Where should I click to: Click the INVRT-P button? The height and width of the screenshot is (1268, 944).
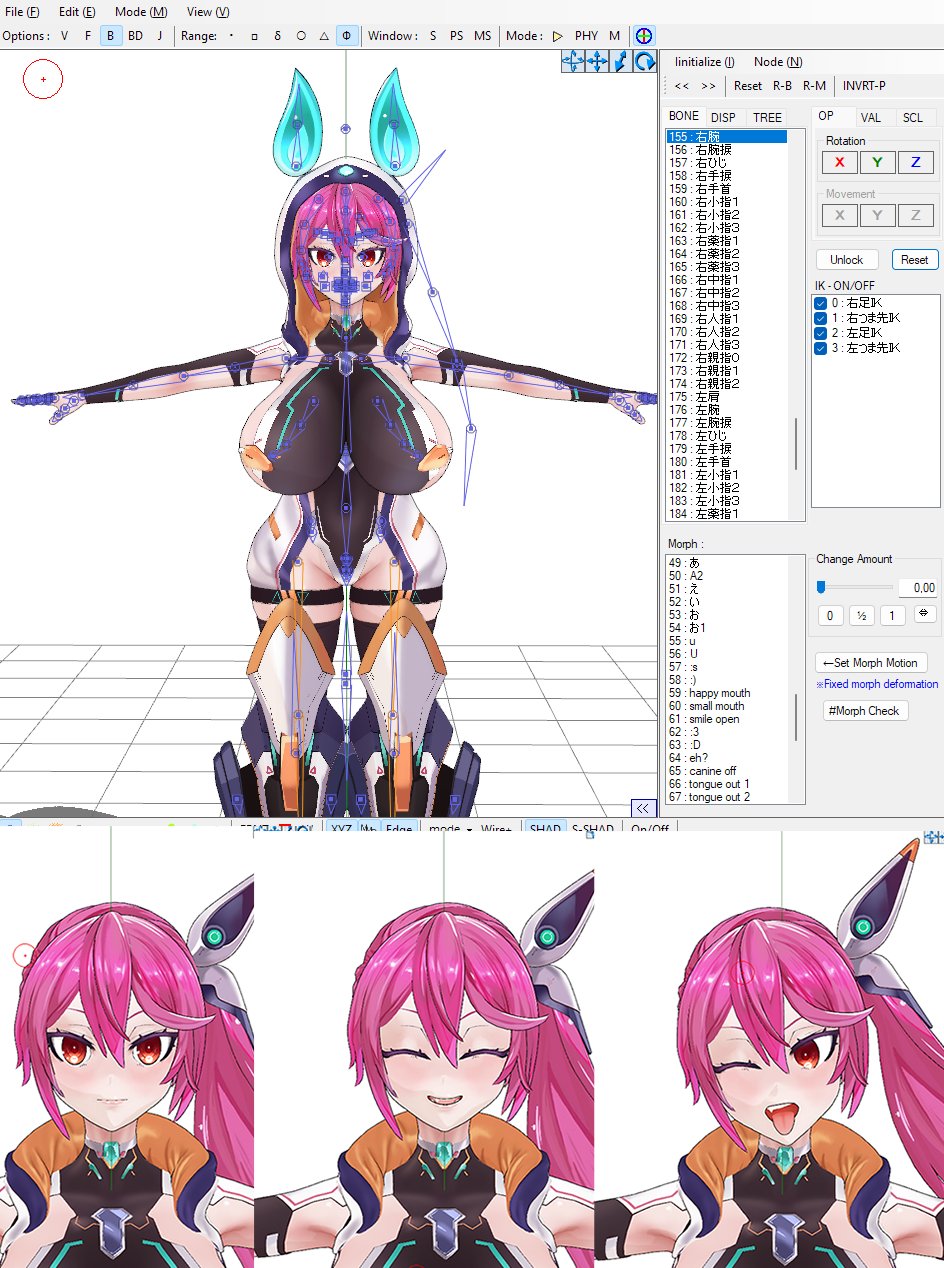pyautogui.click(x=864, y=86)
